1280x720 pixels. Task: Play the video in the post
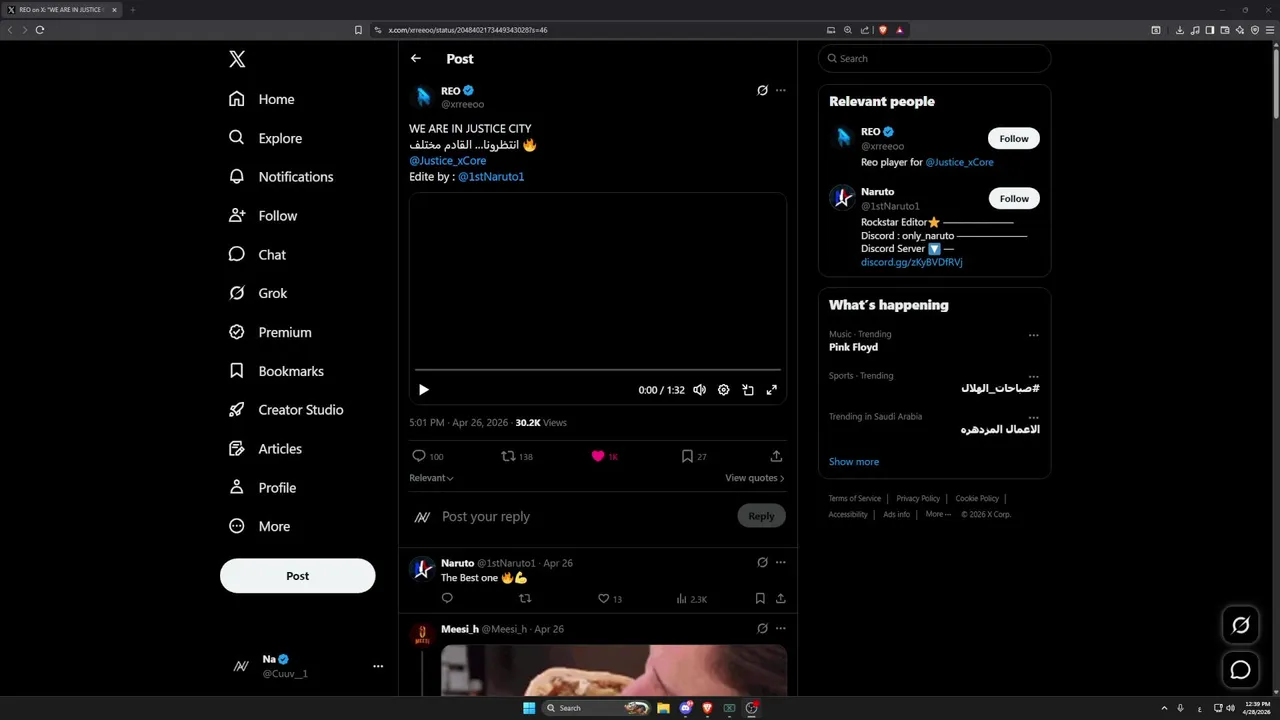pos(423,390)
